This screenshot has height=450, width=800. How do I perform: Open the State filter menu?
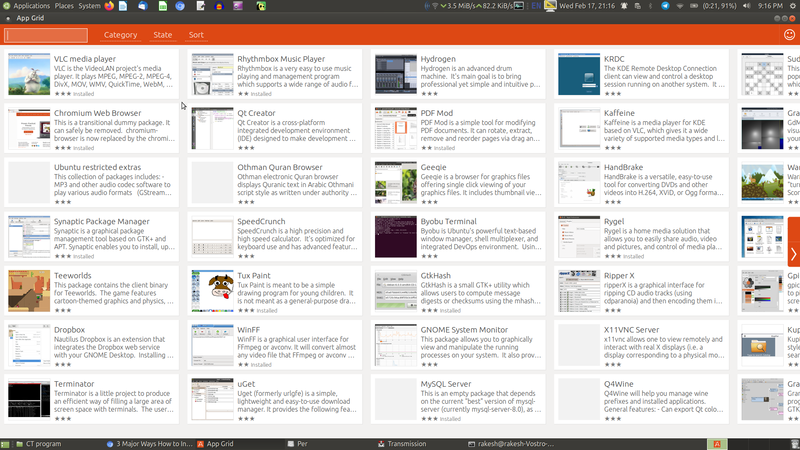coord(163,35)
